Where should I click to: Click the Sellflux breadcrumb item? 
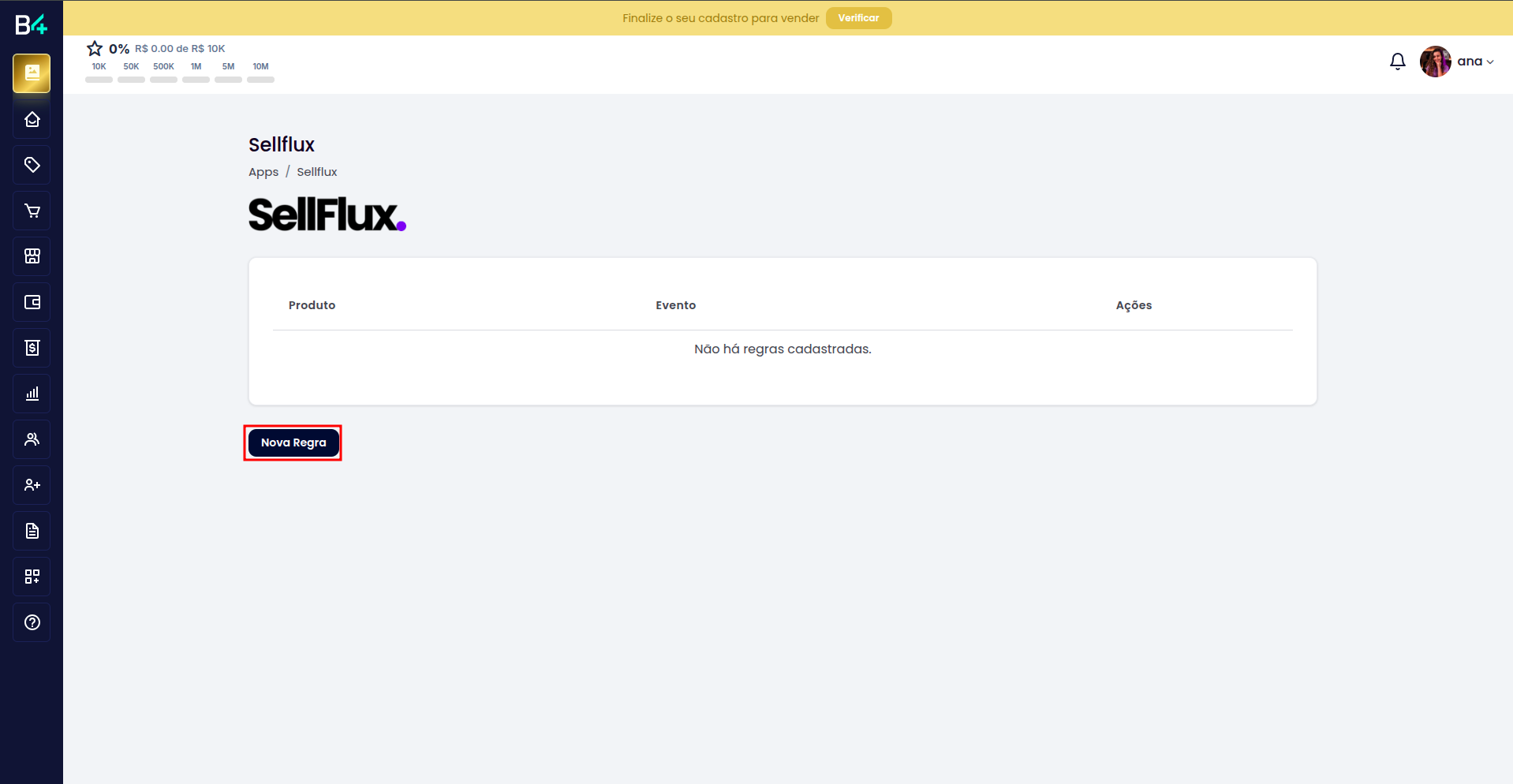(317, 172)
